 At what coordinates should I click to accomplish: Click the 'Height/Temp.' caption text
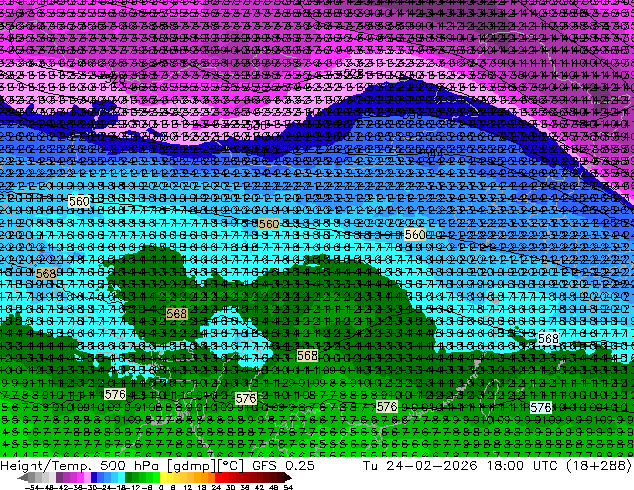46,466
